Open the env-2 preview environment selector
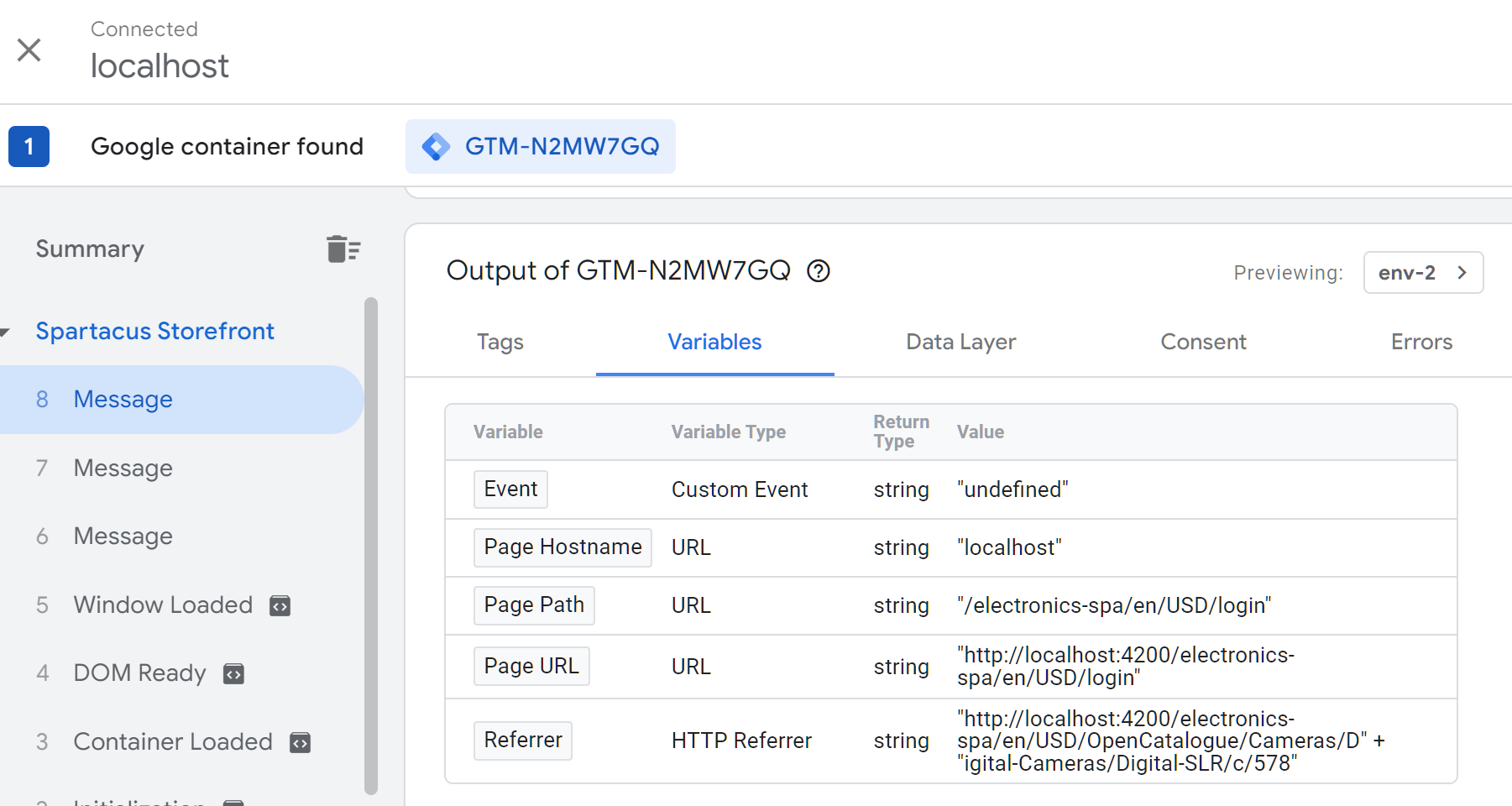The image size is (1512, 806). click(1423, 273)
